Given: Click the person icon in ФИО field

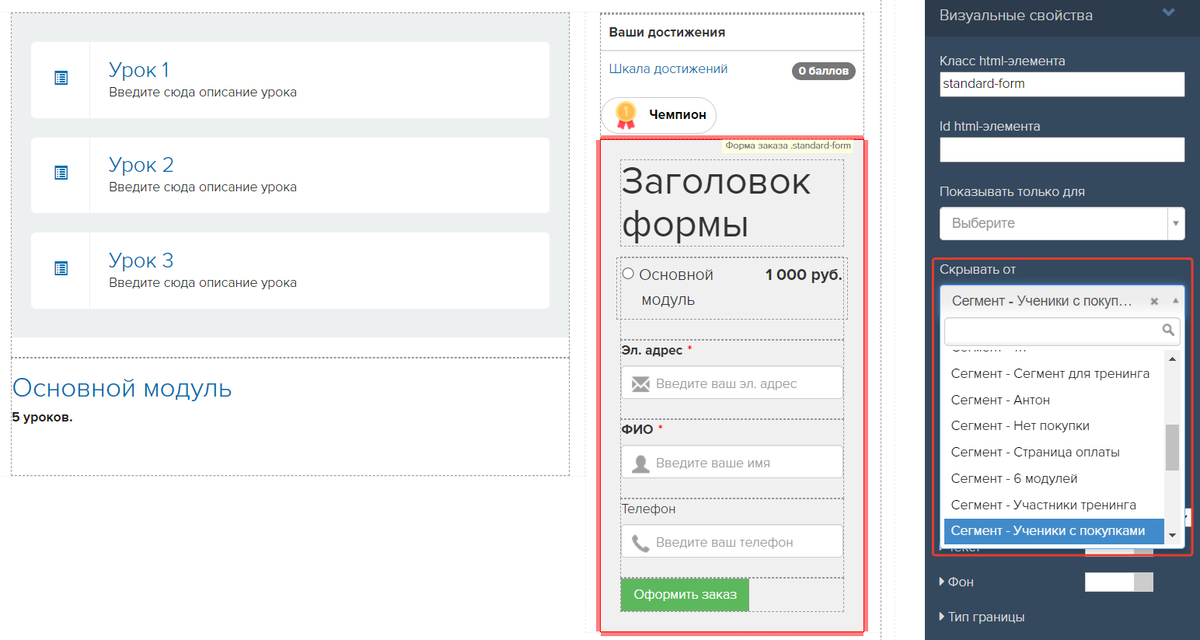Looking at the screenshot, I should click(641, 463).
